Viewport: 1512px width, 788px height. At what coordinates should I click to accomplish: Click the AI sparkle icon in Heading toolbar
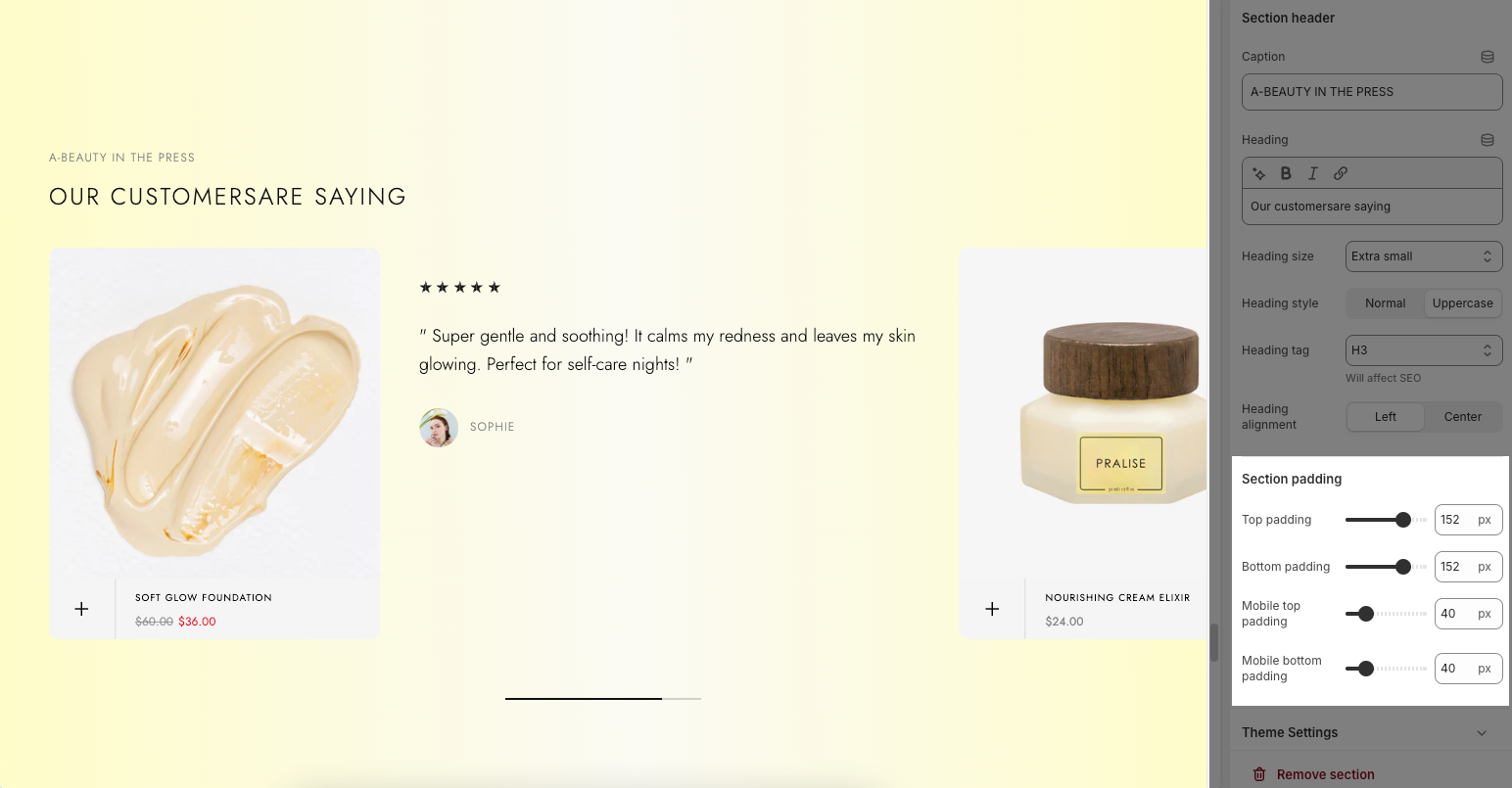[x=1259, y=173]
